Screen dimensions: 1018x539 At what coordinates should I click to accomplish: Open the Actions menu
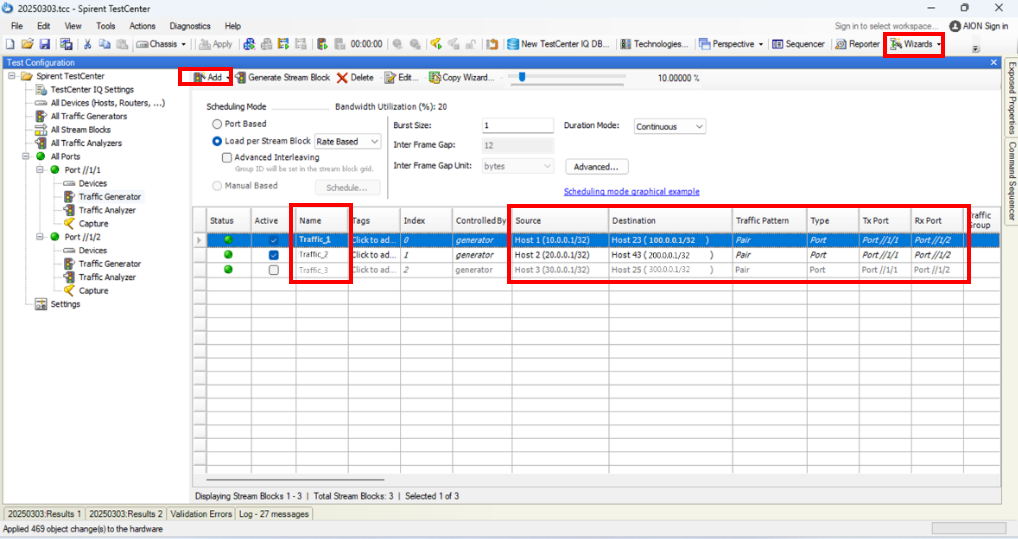(x=142, y=26)
